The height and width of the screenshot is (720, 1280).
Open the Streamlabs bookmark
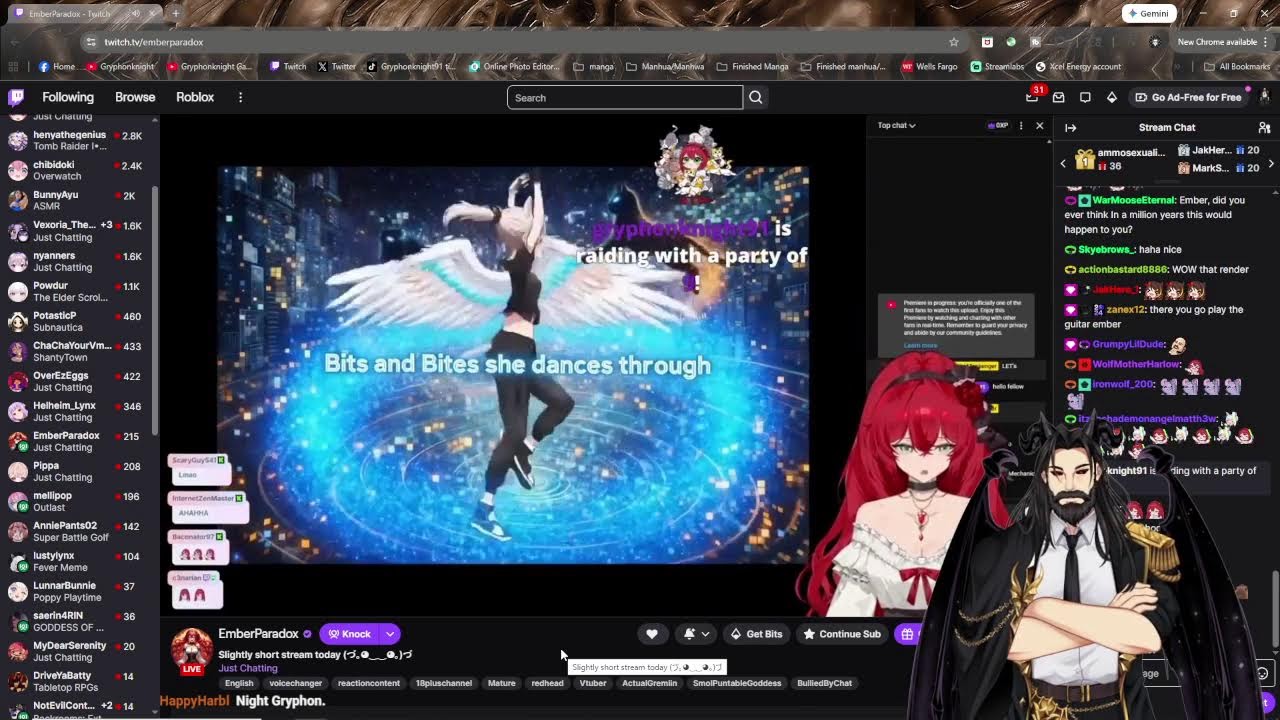997,67
